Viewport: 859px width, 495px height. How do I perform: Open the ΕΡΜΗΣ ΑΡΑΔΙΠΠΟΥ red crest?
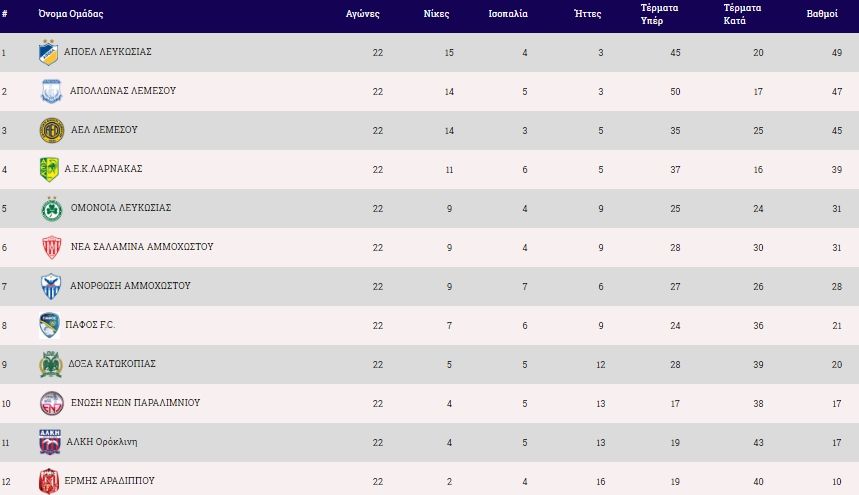coord(49,481)
